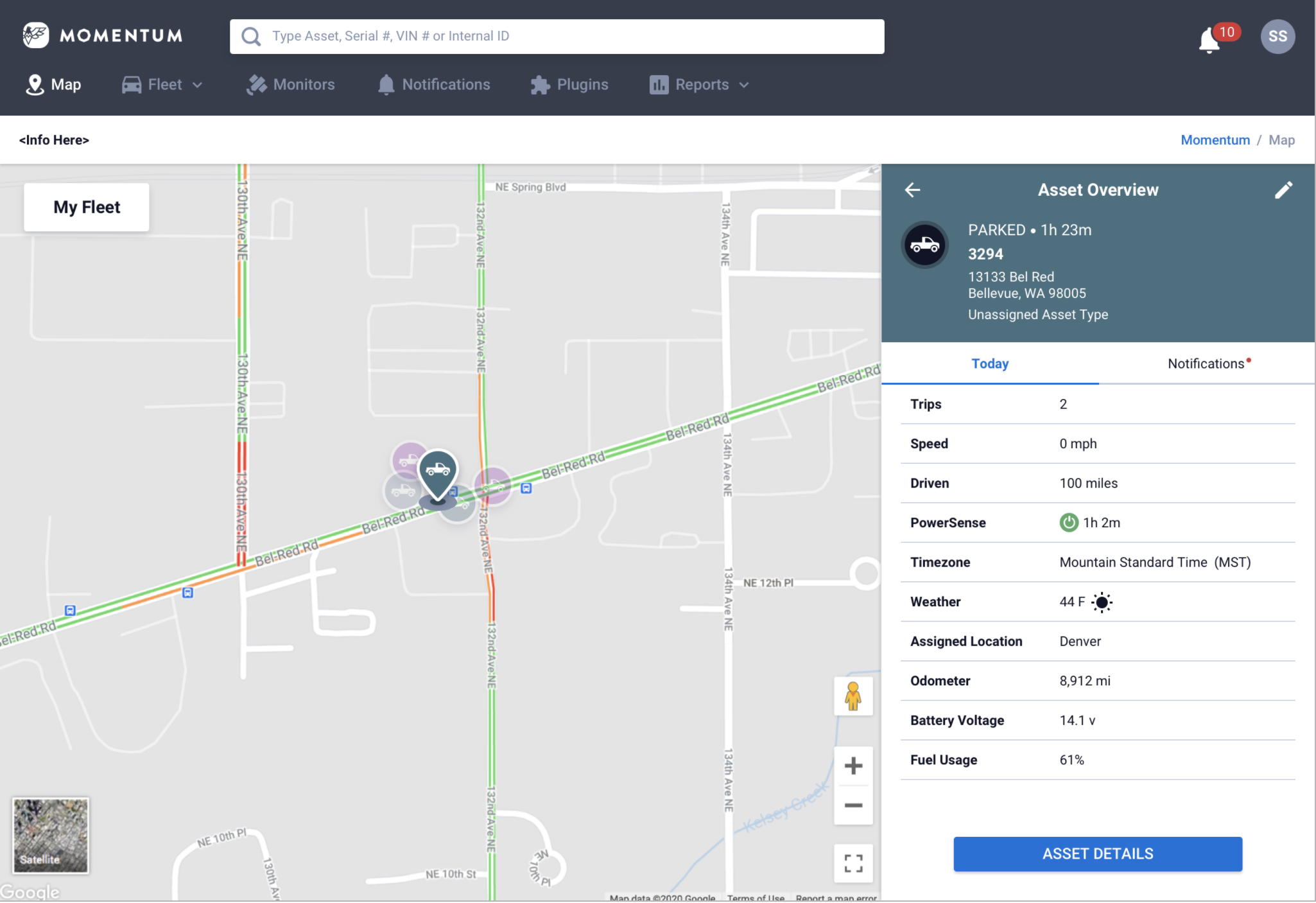Click the ASSET DETAILS button
The width and height of the screenshot is (1316, 903).
pos(1097,854)
